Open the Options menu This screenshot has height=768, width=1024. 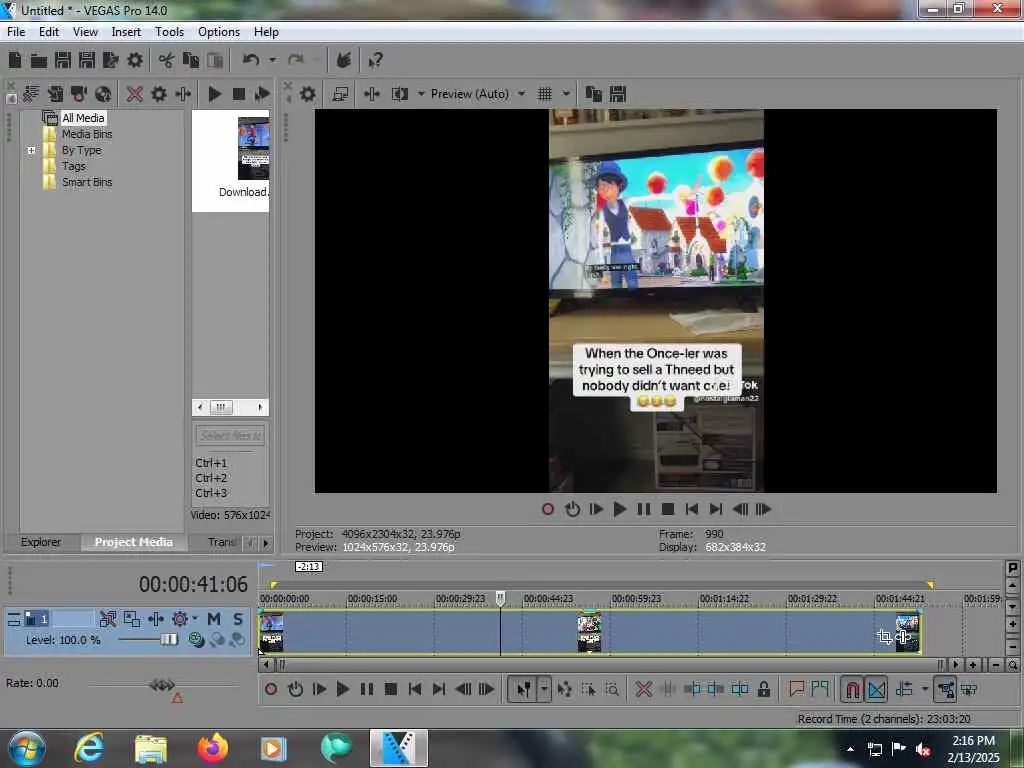pos(219,32)
